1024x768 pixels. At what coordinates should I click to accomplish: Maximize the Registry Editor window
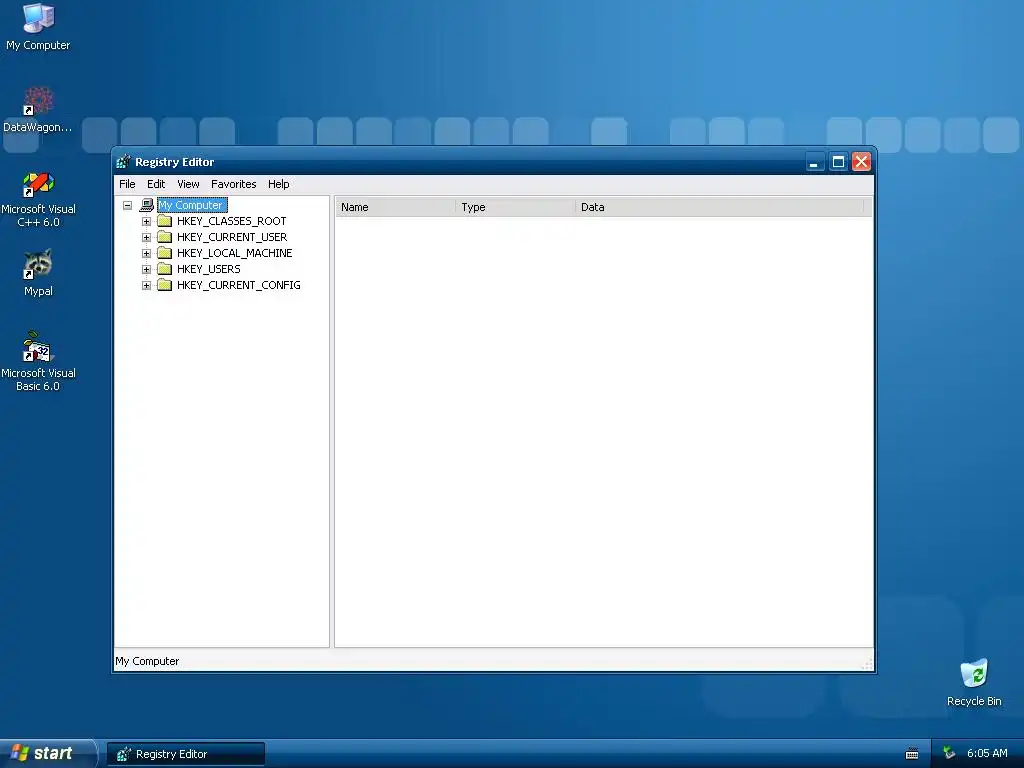[x=838, y=162]
